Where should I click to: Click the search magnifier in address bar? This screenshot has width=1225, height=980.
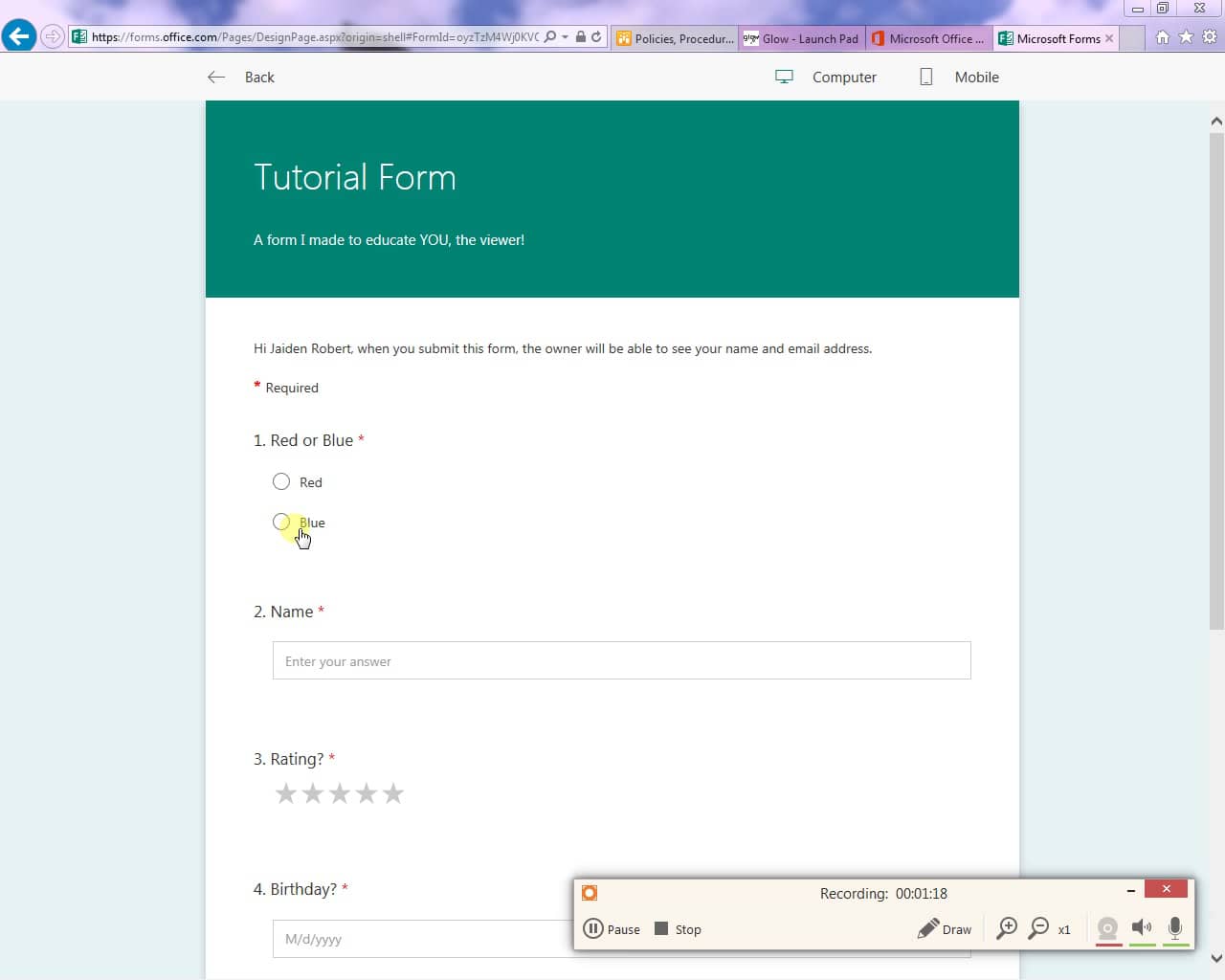(x=550, y=37)
